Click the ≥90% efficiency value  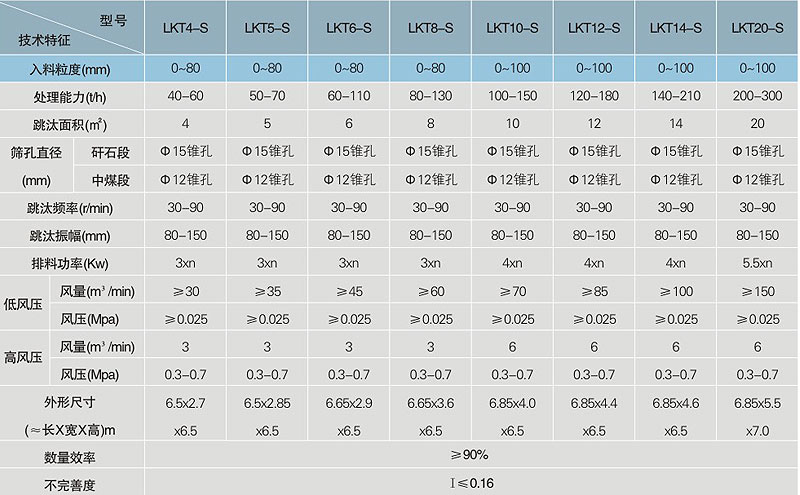[469, 454]
